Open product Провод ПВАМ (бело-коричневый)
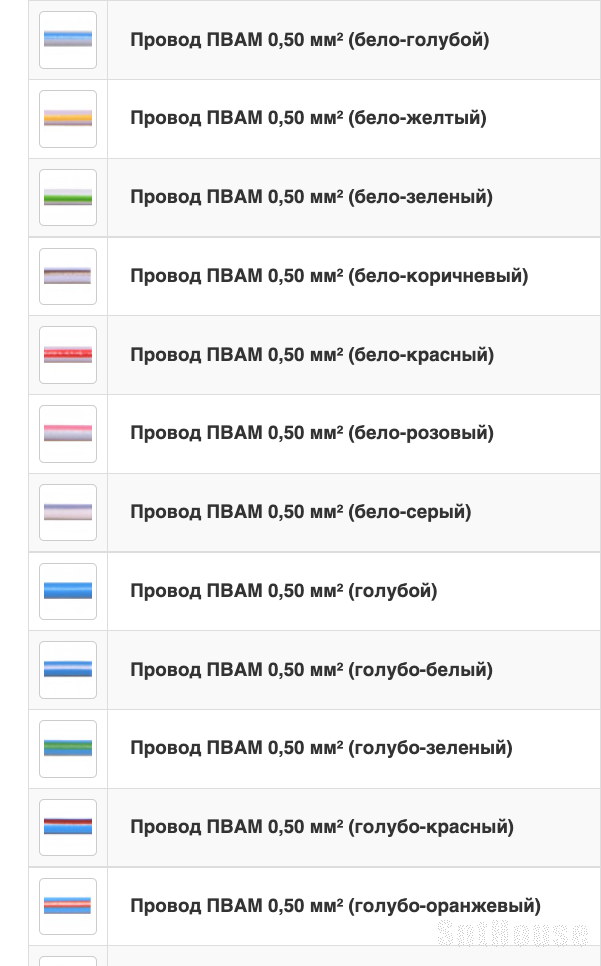This screenshot has height=966, width=601. [x=329, y=276]
